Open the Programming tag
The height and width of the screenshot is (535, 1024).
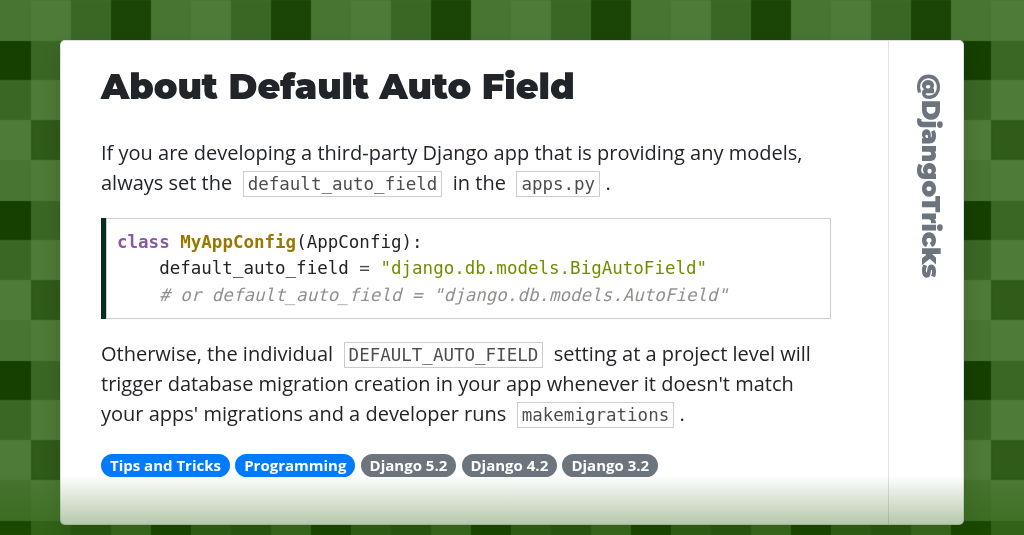295,466
